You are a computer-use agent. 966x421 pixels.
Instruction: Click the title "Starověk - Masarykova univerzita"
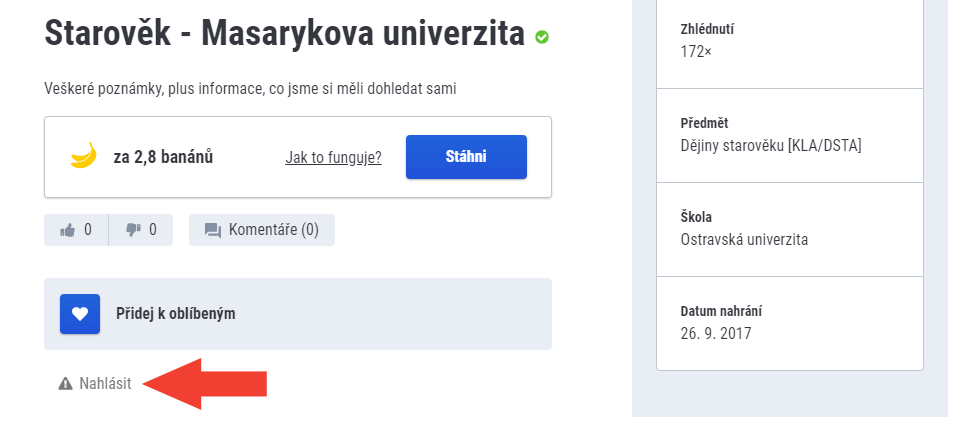tap(284, 34)
